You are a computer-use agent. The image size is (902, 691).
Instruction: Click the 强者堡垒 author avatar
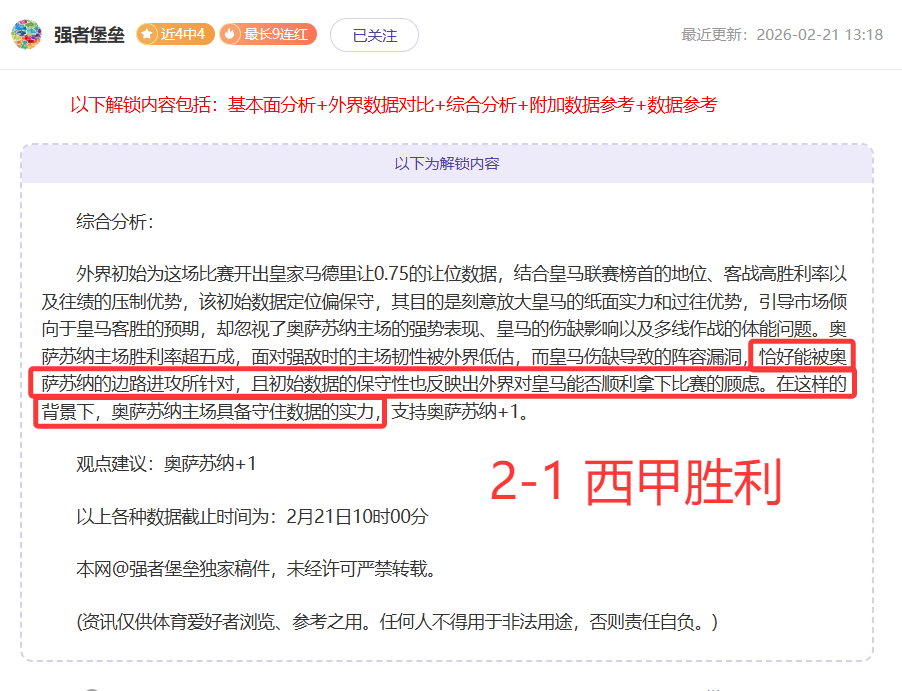point(26,34)
